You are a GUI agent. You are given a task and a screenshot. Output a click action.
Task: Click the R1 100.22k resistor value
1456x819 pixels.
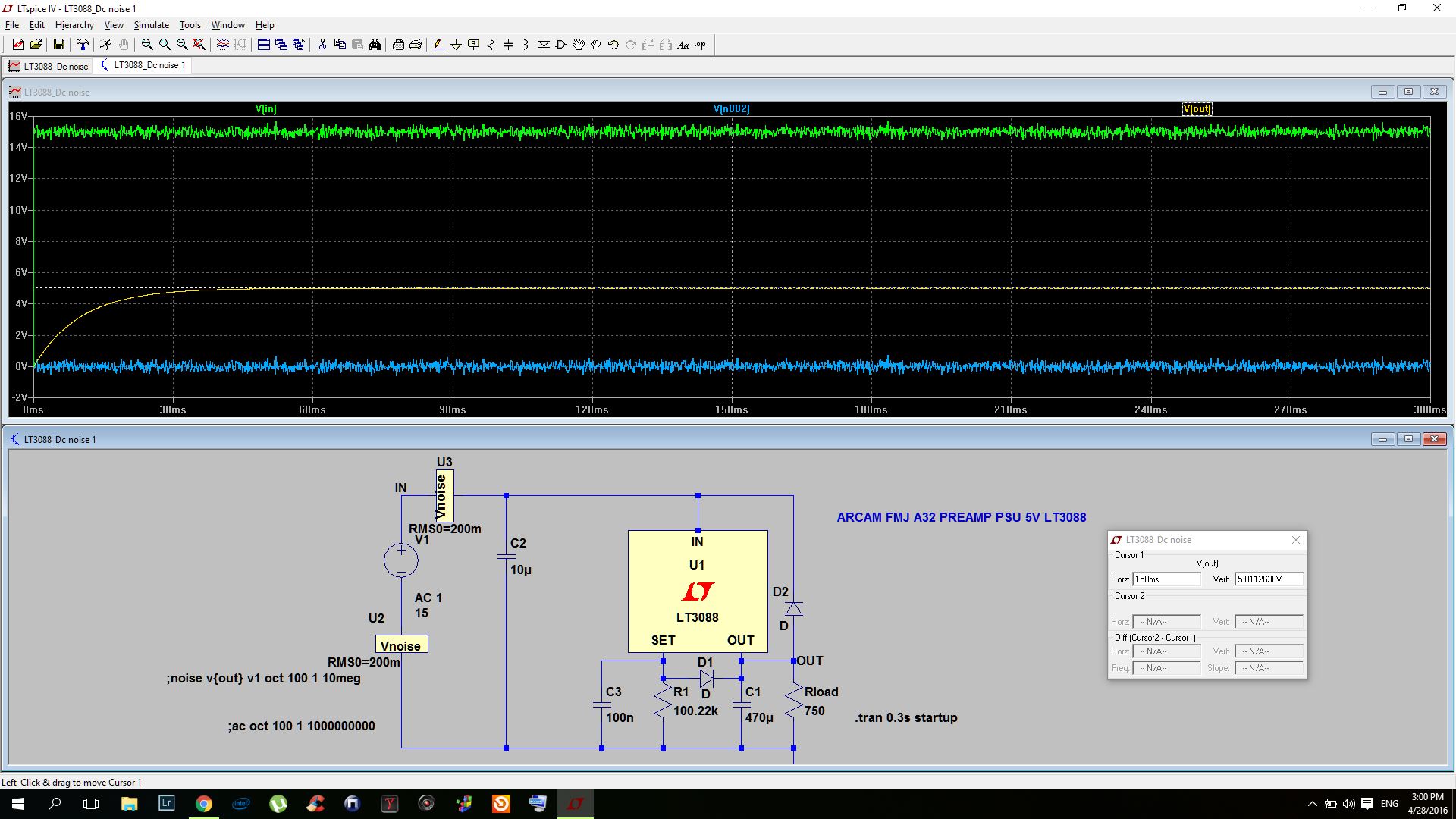(x=695, y=711)
